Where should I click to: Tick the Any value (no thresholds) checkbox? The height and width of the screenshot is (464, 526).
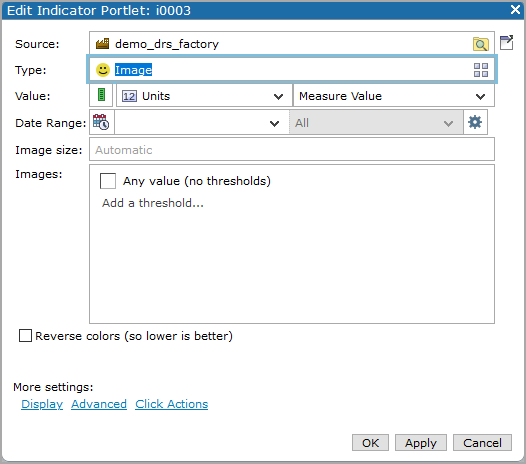[x=108, y=181]
